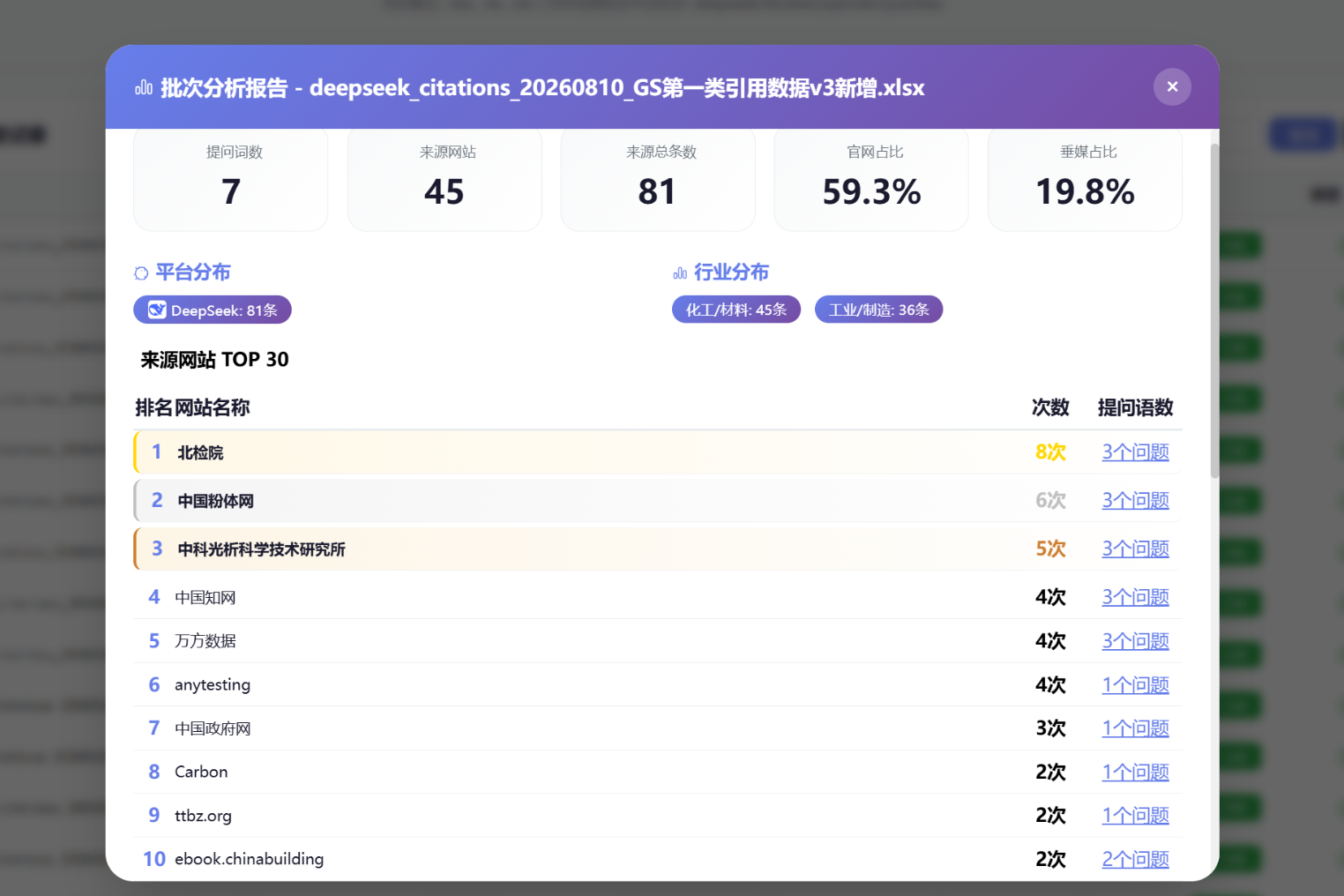The height and width of the screenshot is (896, 1344).
Task: Click the 提问语数 column header
Action: point(1135,407)
